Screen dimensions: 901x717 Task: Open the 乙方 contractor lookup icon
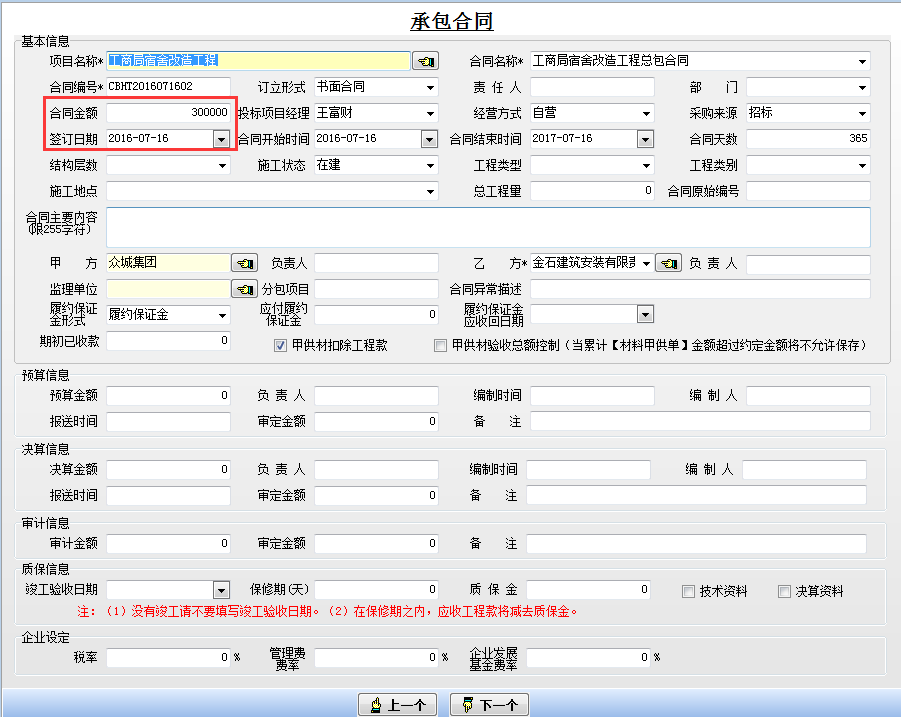(669, 263)
